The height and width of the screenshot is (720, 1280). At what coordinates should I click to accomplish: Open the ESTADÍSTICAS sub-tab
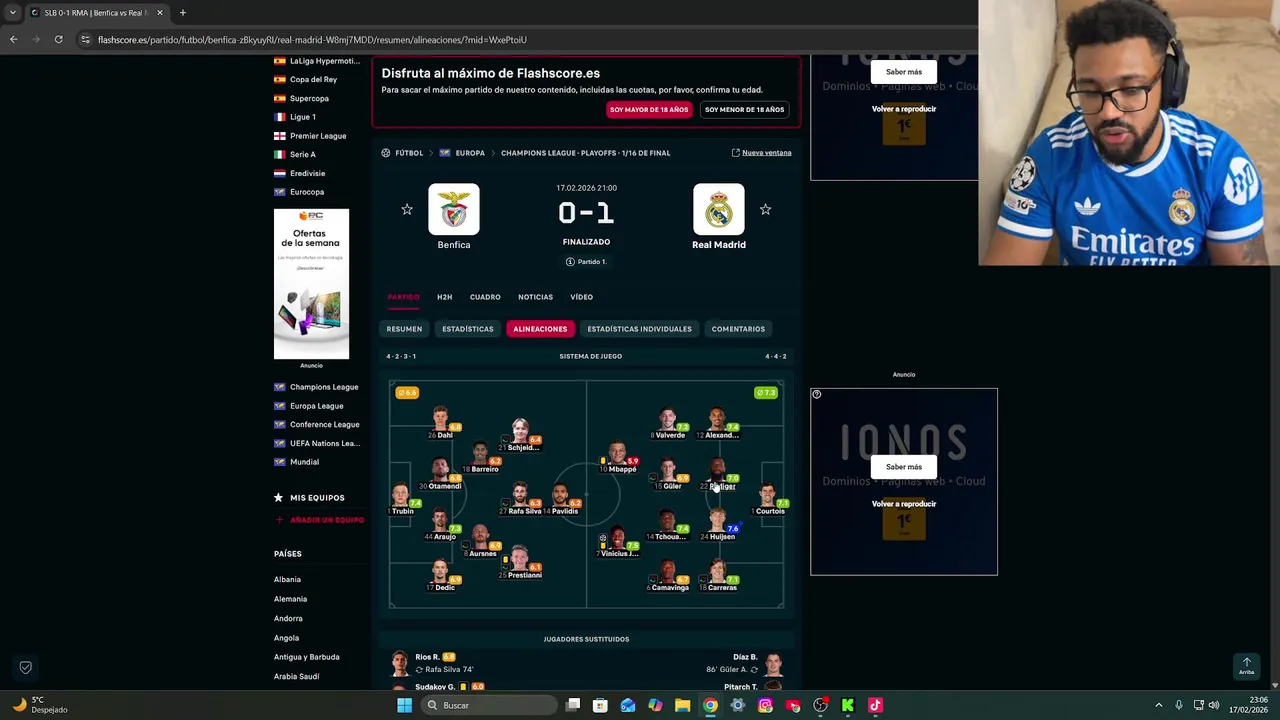[468, 329]
